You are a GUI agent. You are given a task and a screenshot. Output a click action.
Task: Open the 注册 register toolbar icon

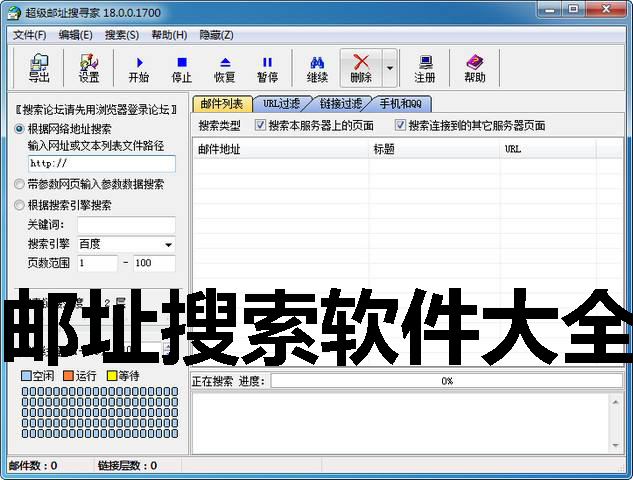pyautogui.click(x=425, y=68)
